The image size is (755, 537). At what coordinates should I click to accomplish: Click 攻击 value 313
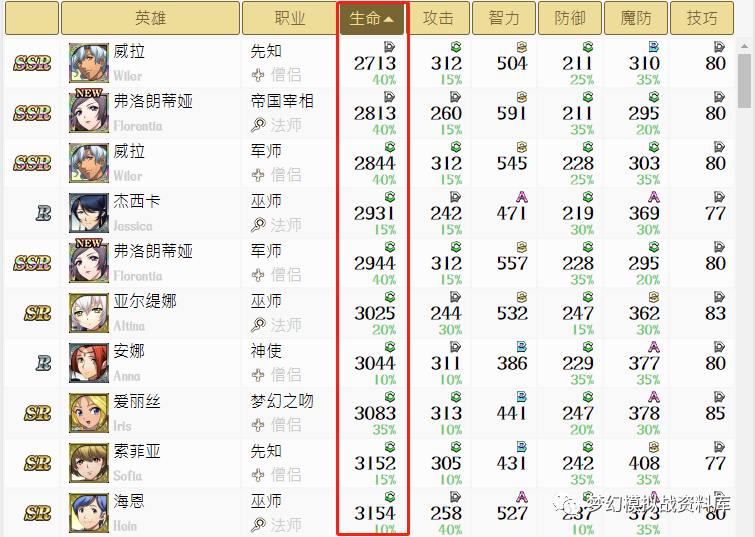446,414
